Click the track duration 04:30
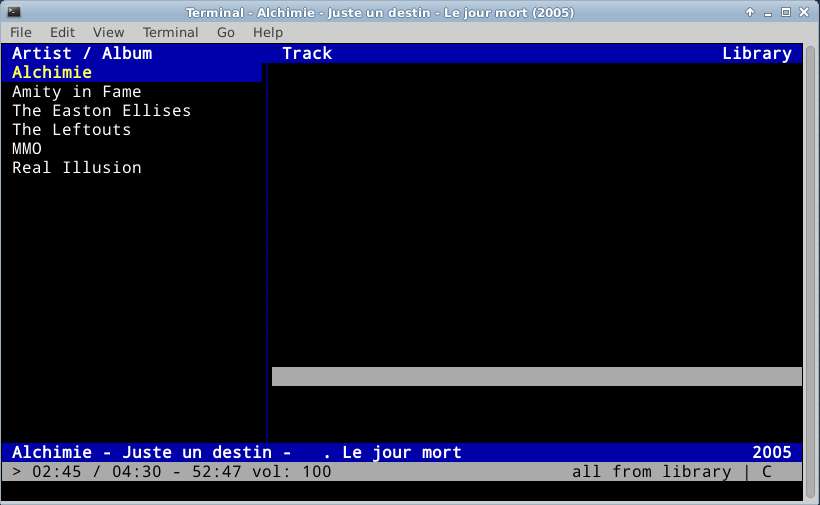Viewport: 820px width, 505px height. [x=136, y=472]
